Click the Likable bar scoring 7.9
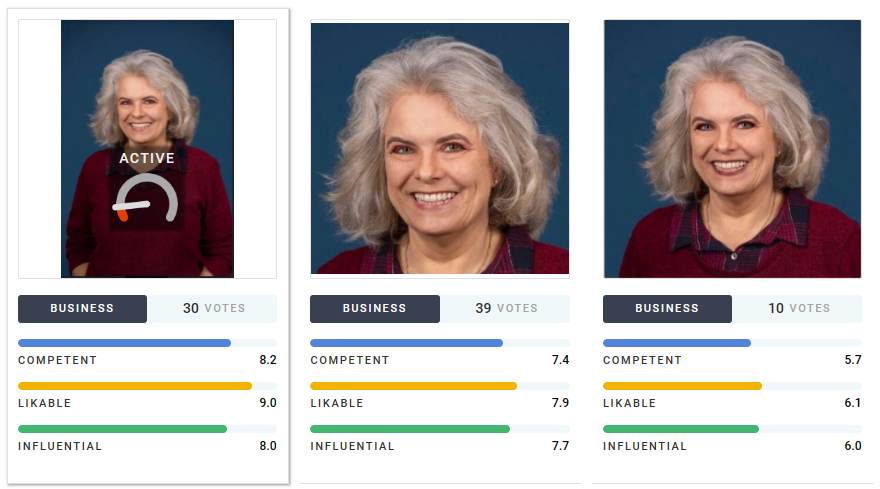The height and width of the screenshot is (489, 880). (x=413, y=386)
